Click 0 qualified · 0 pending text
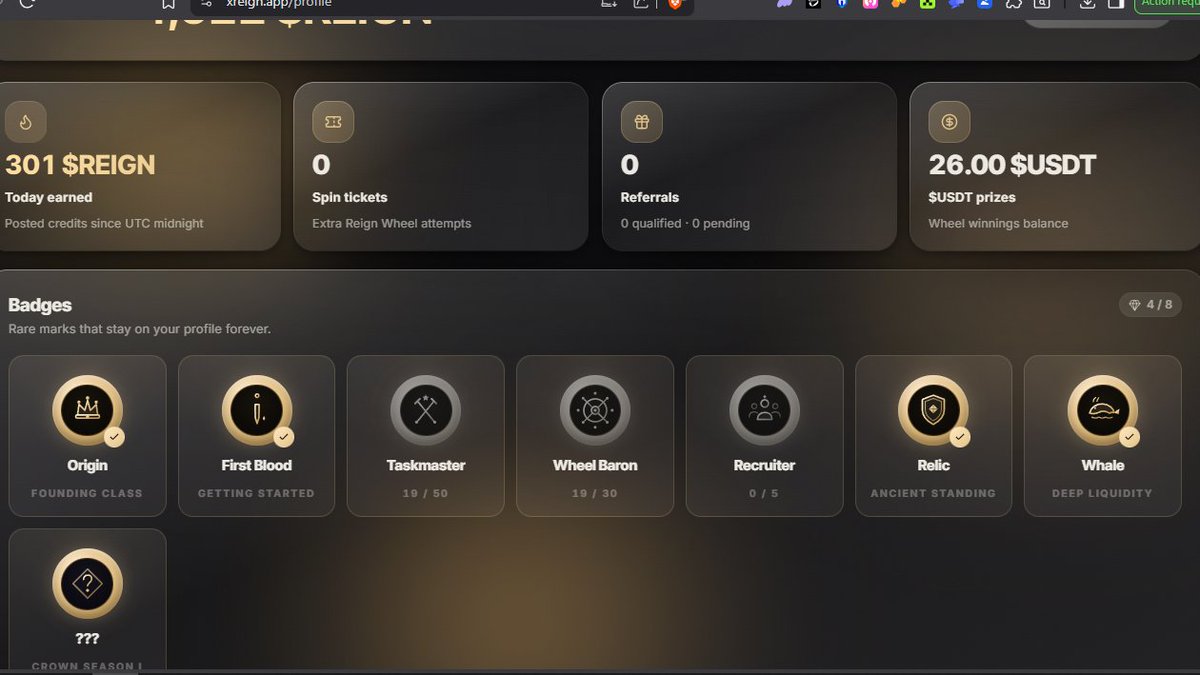Image resolution: width=1200 pixels, height=675 pixels. (685, 223)
